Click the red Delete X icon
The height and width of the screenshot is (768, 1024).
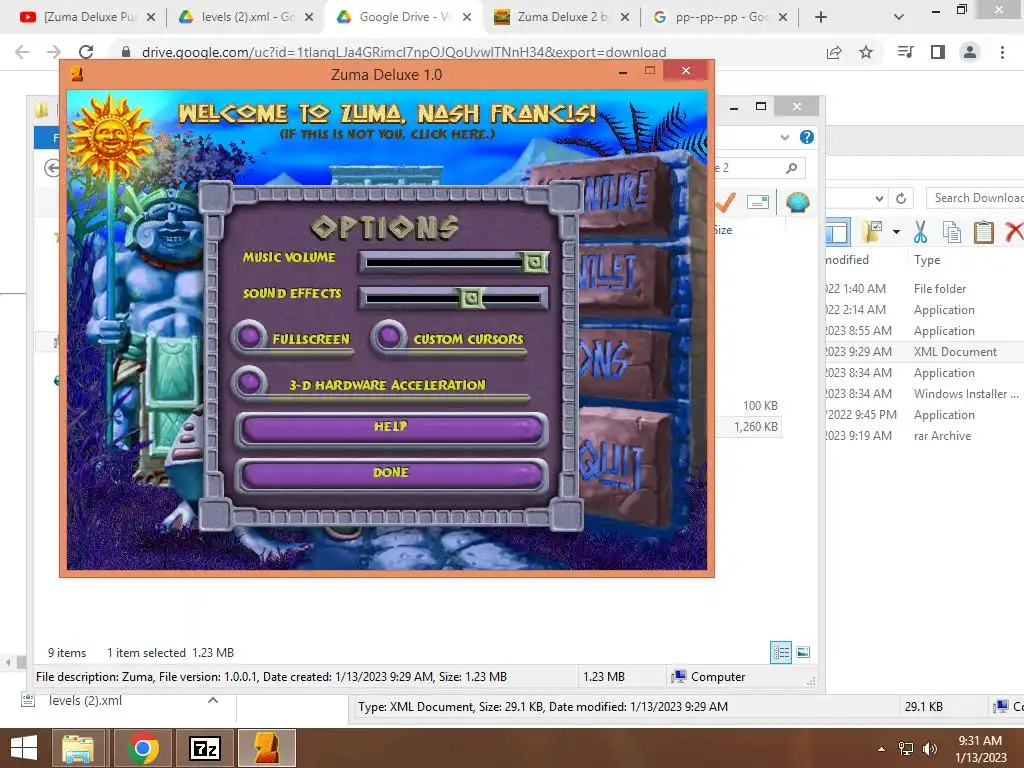click(1014, 232)
